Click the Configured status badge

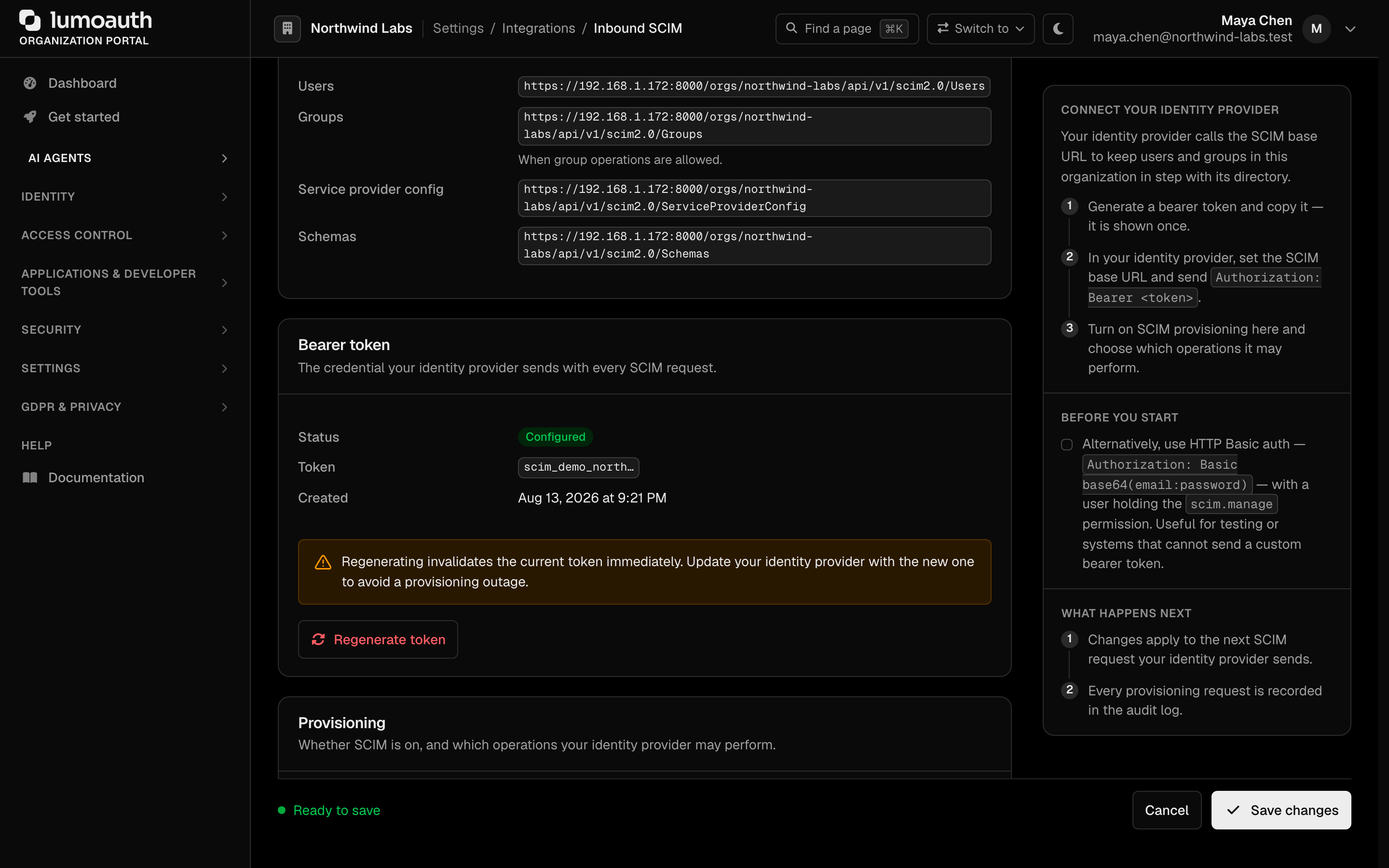(556, 437)
